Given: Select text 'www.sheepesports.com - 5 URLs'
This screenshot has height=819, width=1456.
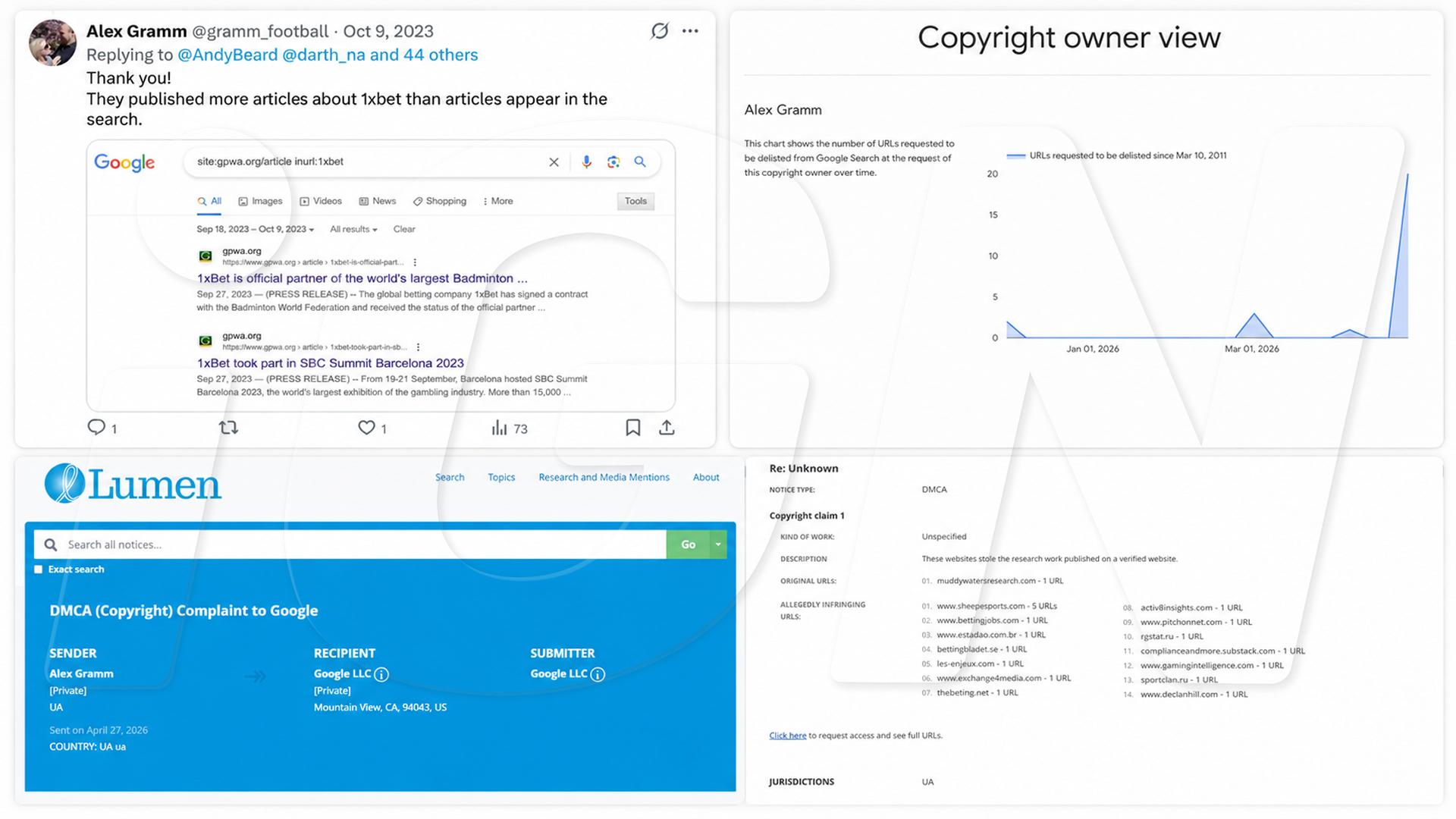Looking at the screenshot, I should point(997,607).
